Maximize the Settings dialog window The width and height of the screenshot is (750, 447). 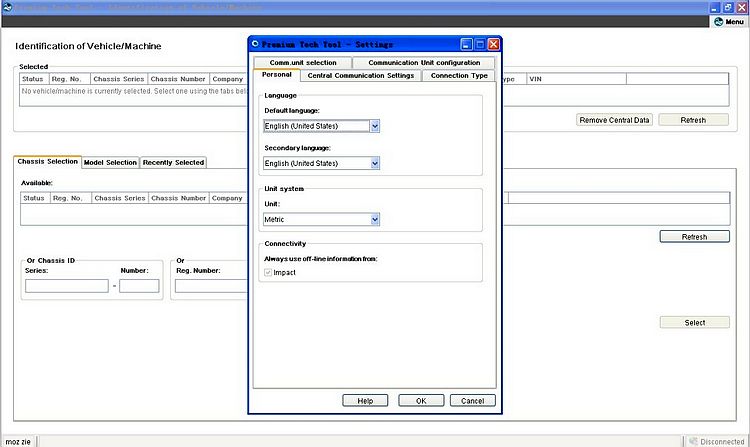click(x=480, y=44)
